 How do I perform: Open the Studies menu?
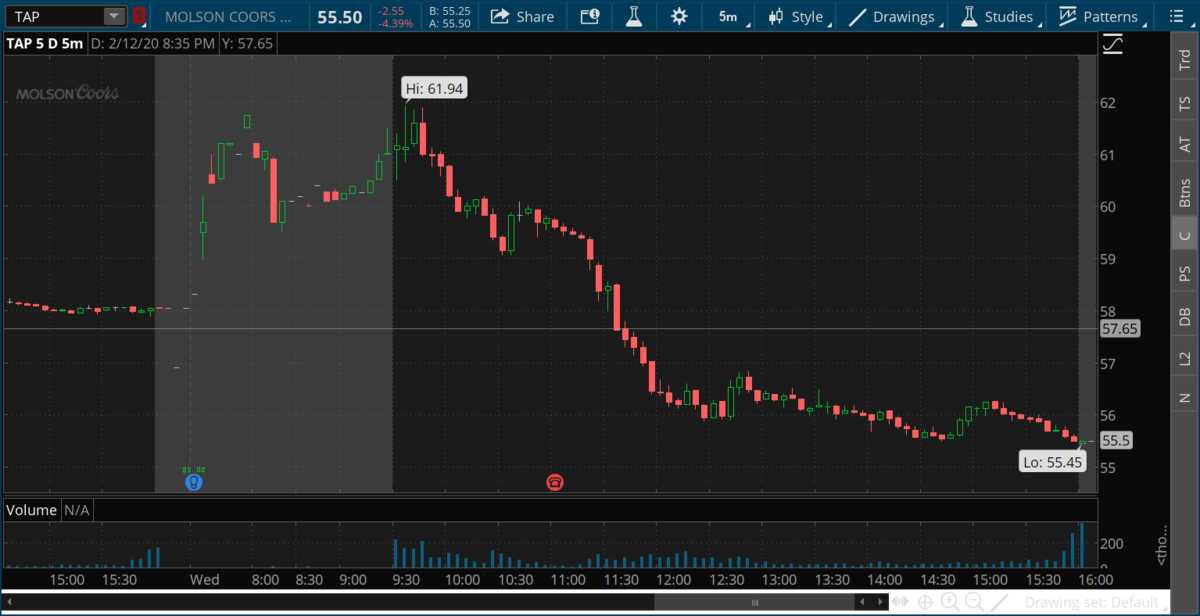pyautogui.click(x=999, y=16)
